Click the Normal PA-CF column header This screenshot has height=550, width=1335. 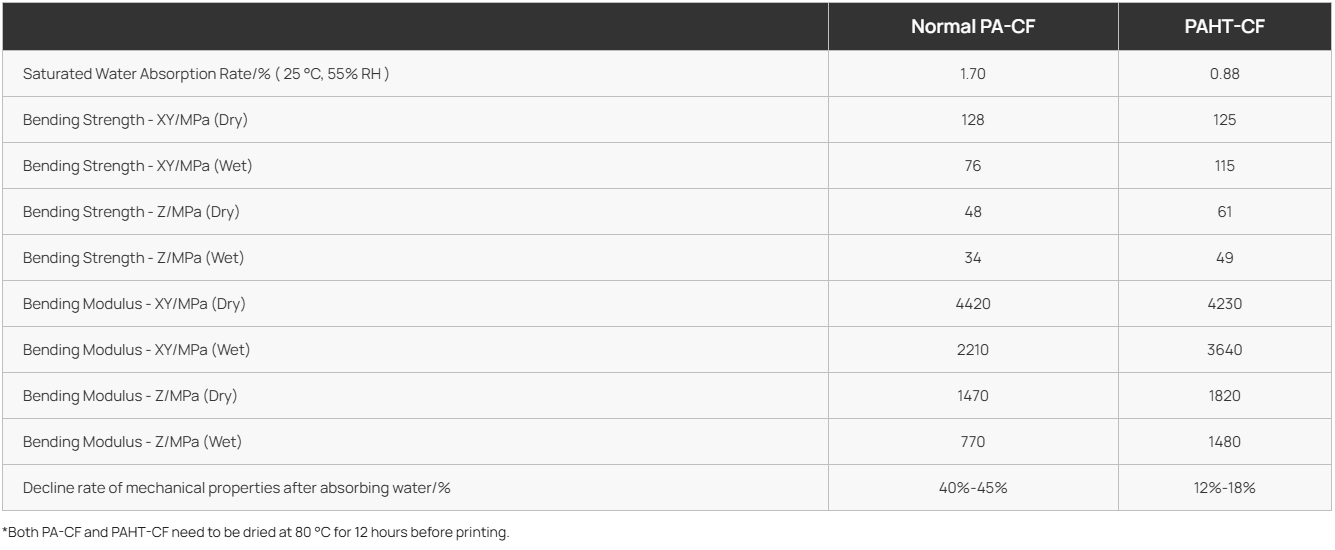(x=972, y=27)
